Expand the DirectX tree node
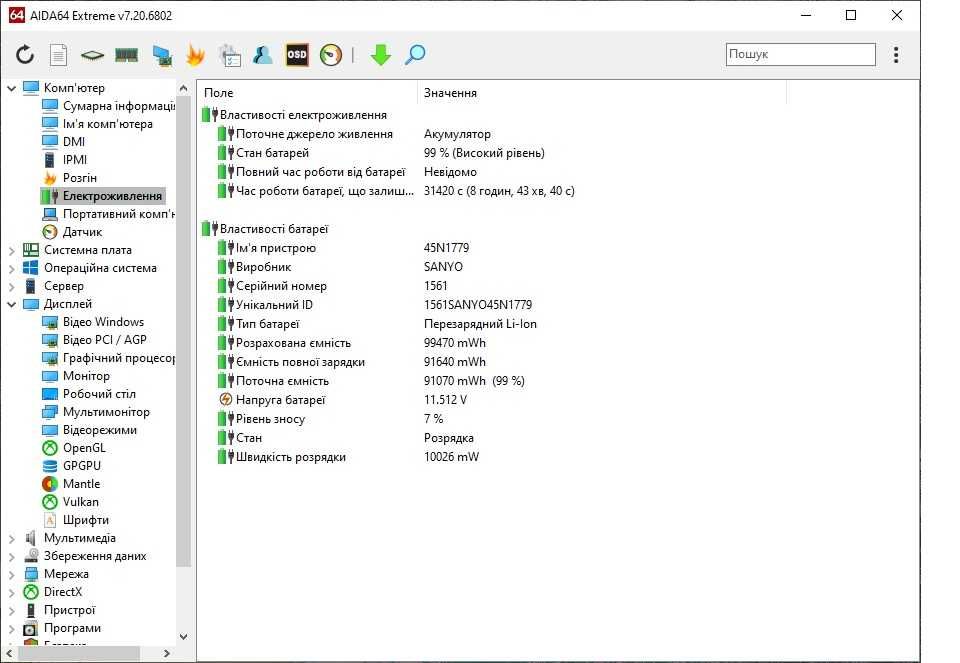Image resolution: width=960 pixels, height=663 pixels. tap(12, 593)
